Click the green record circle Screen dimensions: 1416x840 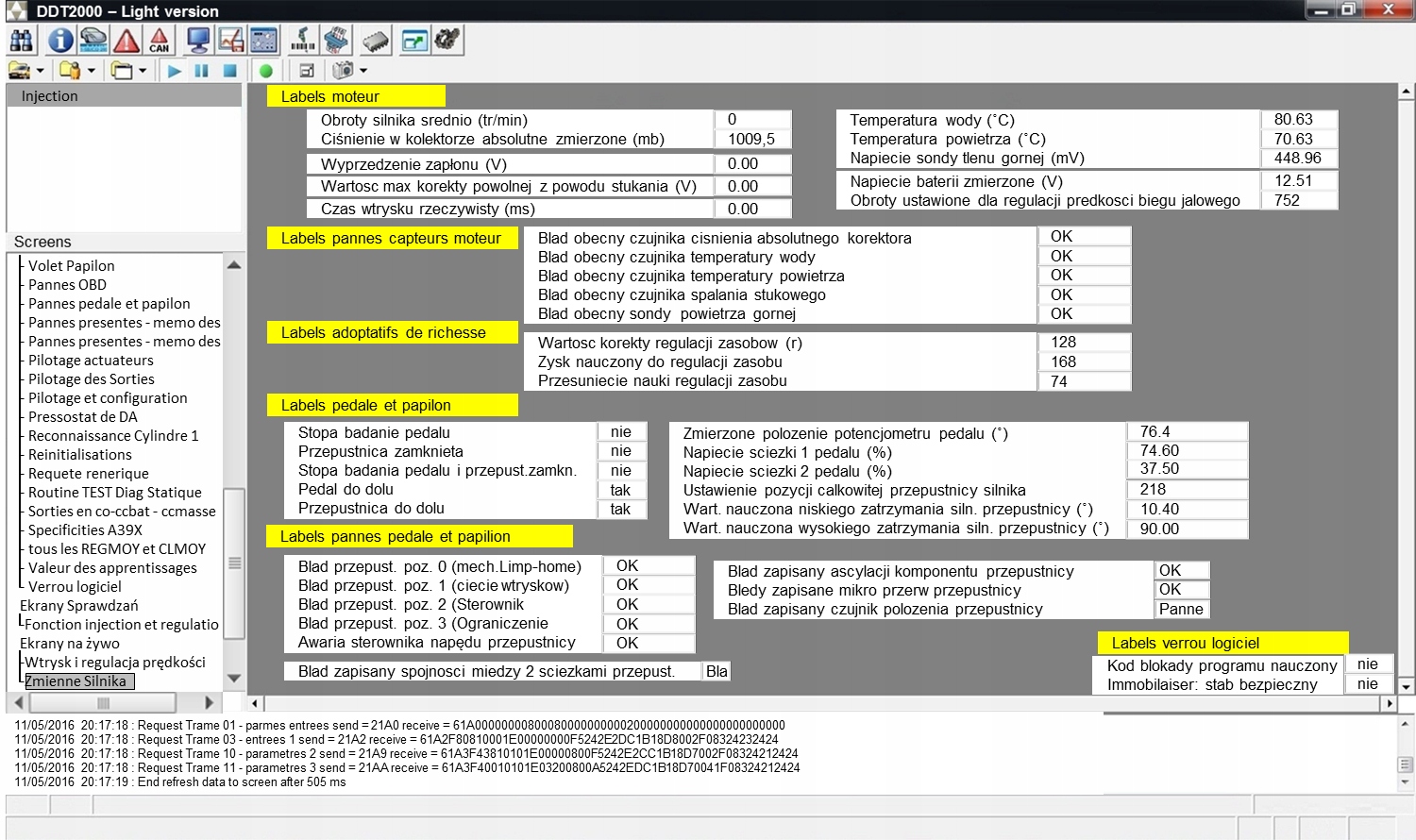[266, 71]
